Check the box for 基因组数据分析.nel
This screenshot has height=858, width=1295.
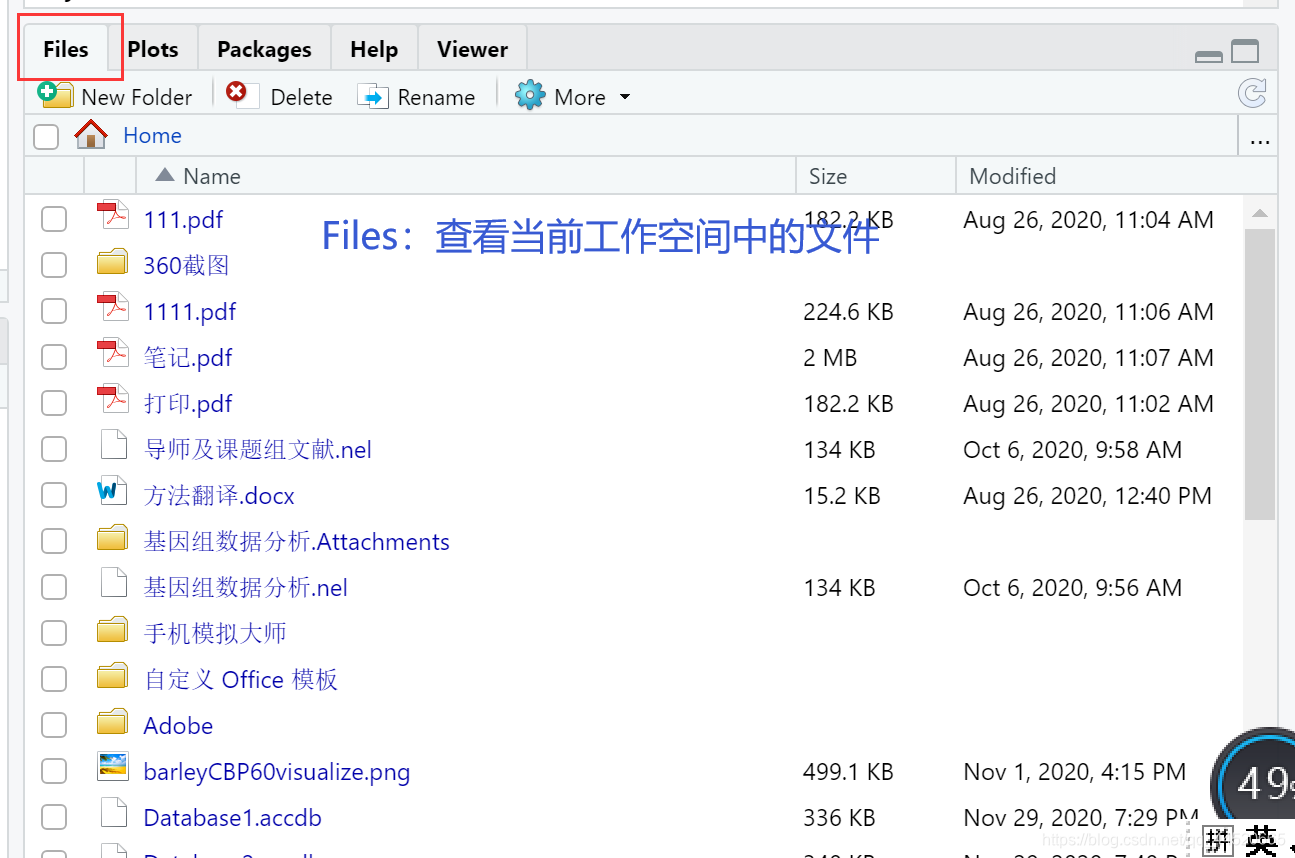pos(54,587)
